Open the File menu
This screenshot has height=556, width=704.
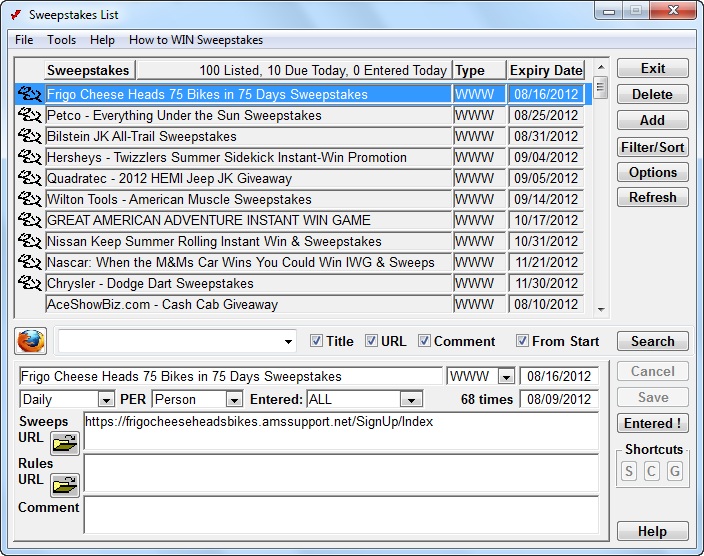tap(24, 40)
